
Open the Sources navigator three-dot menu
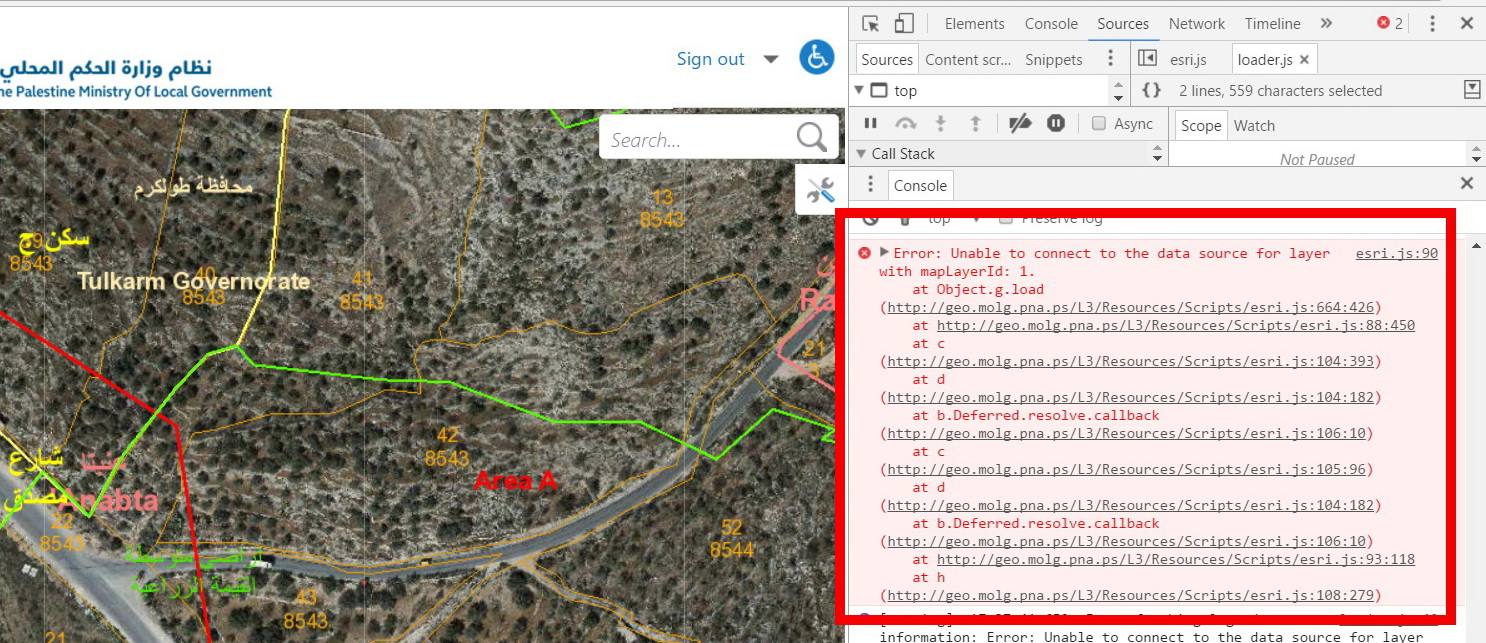pyautogui.click(x=1110, y=59)
